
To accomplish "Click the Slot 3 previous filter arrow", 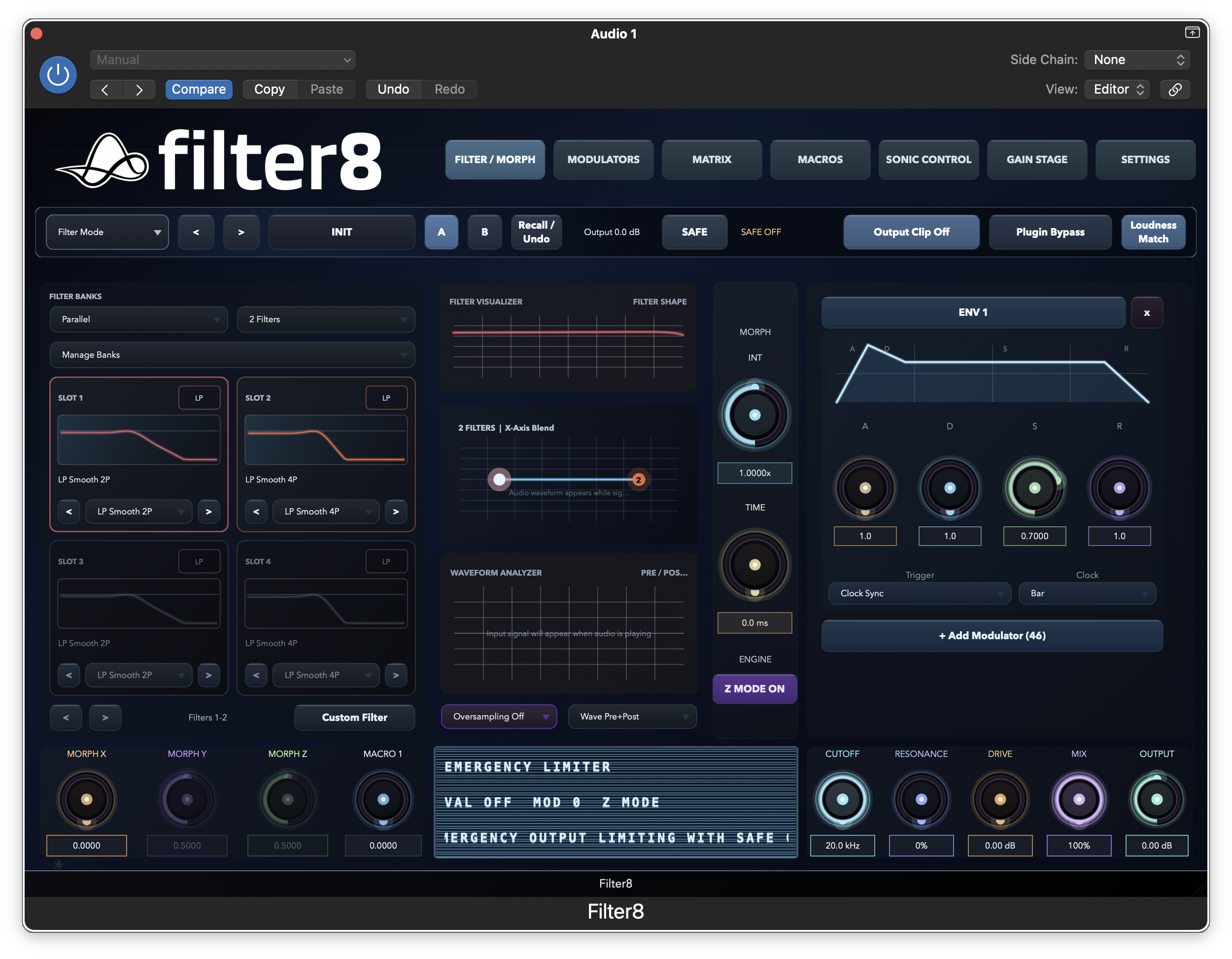I will pos(69,675).
